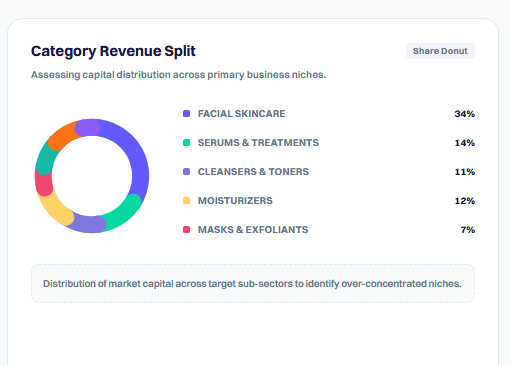Click the CLEANSERS & TONERS label
Image resolution: width=511 pixels, height=365 pixels.
253,172
